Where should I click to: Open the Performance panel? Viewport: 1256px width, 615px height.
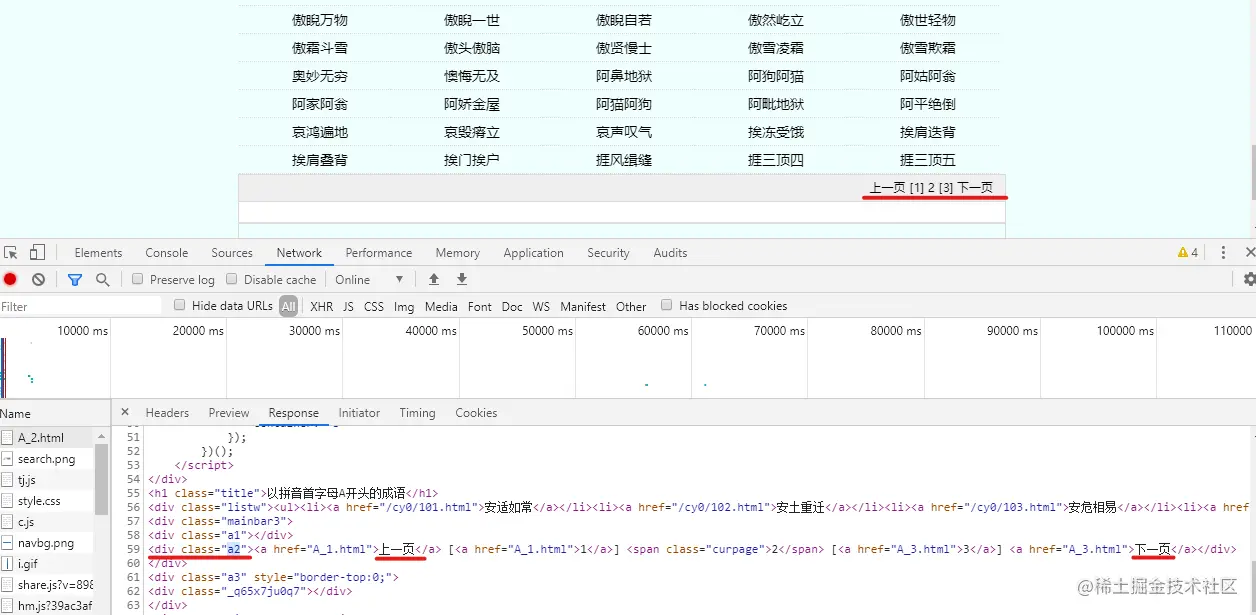point(379,253)
